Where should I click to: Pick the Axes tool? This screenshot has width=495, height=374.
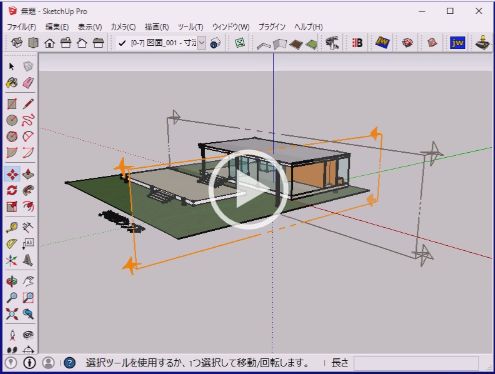coord(12,260)
